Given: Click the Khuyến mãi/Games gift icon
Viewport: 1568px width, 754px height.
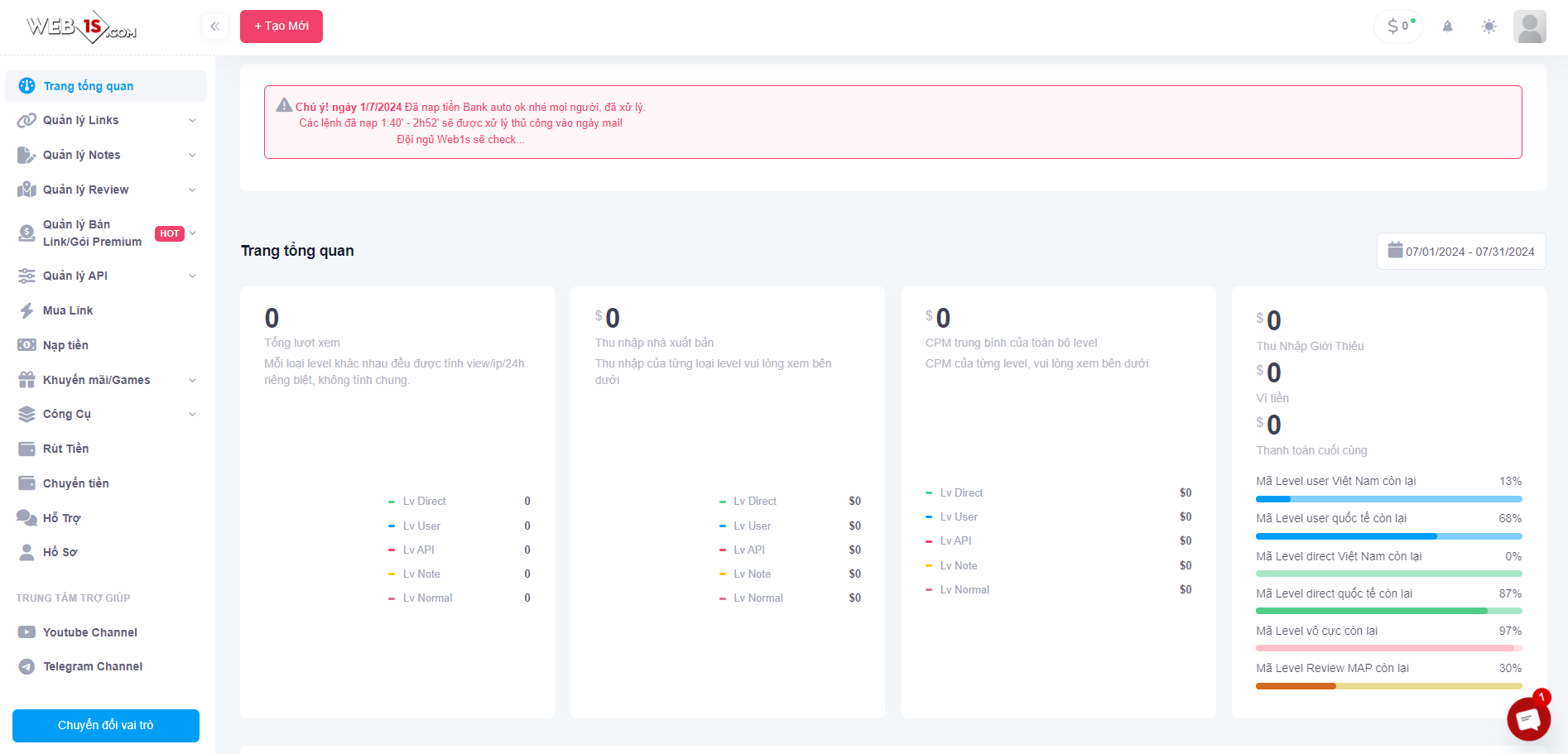Looking at the screenshot, I should 26,380.
